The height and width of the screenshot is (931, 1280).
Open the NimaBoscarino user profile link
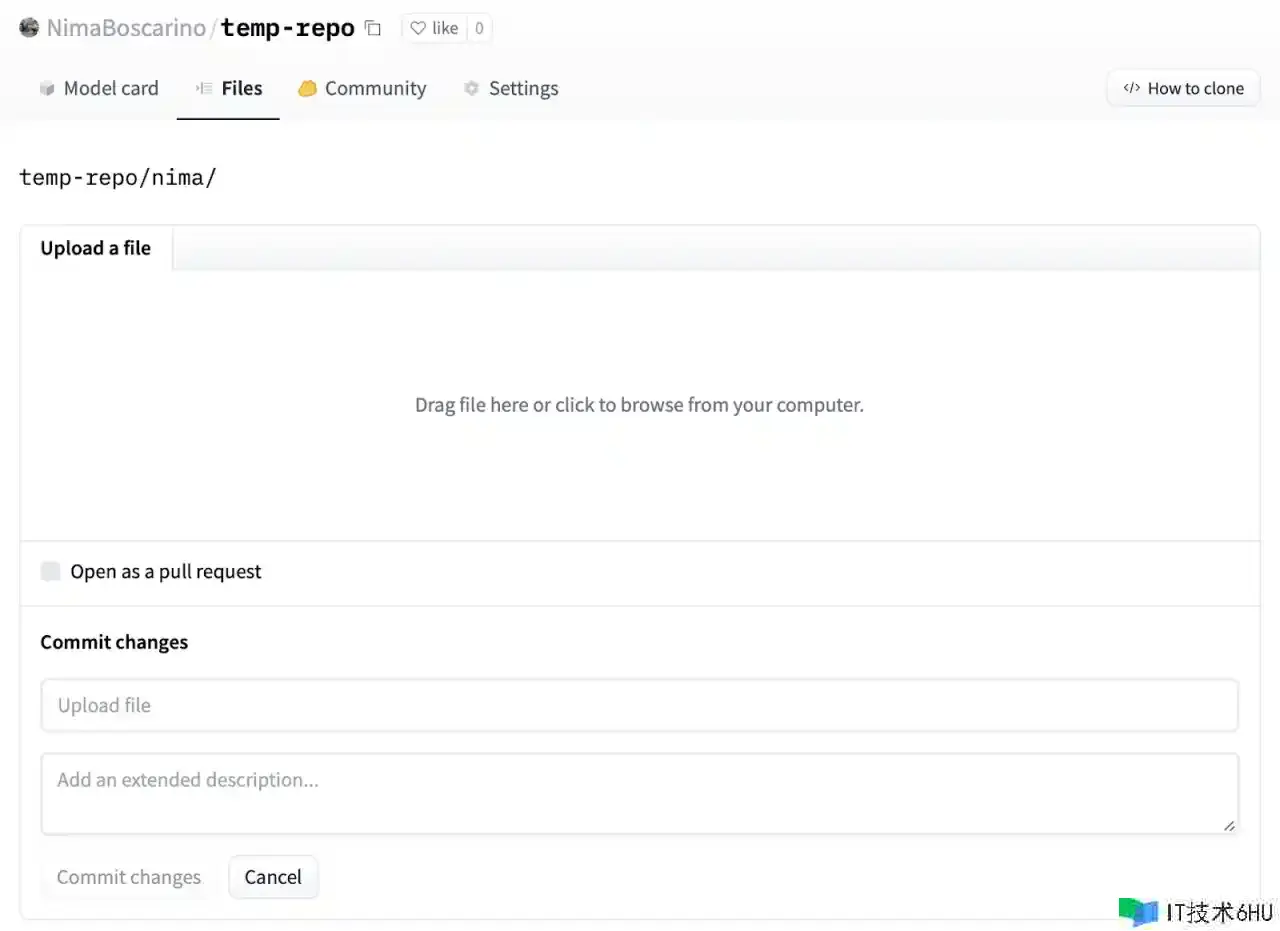tap(126, 28)
